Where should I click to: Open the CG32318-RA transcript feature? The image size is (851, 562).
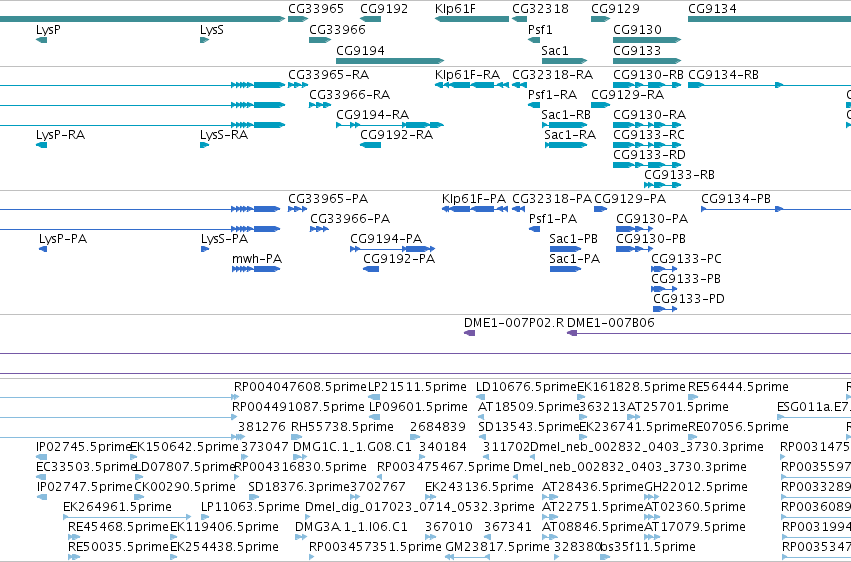coord(519,85)
